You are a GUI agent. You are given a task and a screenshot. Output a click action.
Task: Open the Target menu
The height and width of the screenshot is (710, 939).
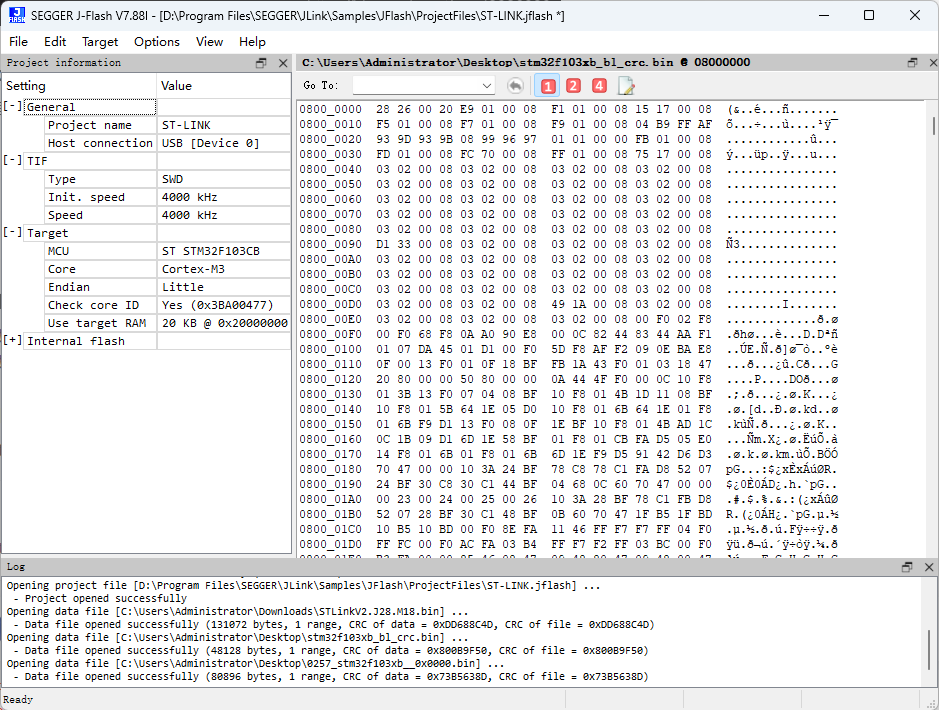(x=100, y=42)
